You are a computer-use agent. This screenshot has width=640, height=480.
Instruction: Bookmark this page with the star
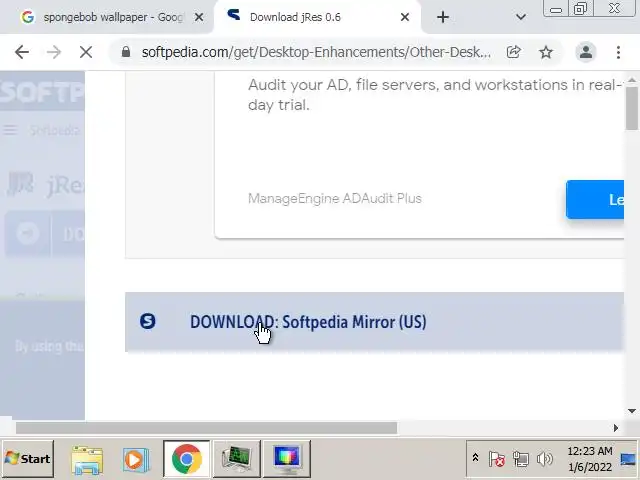[546, 52]
